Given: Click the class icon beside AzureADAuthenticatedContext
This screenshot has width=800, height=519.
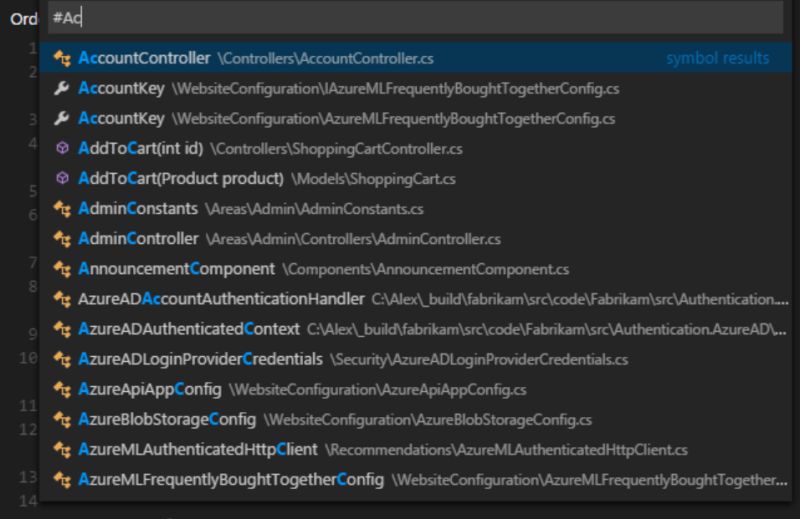Looking at the screenshot, I should (62, 329).
